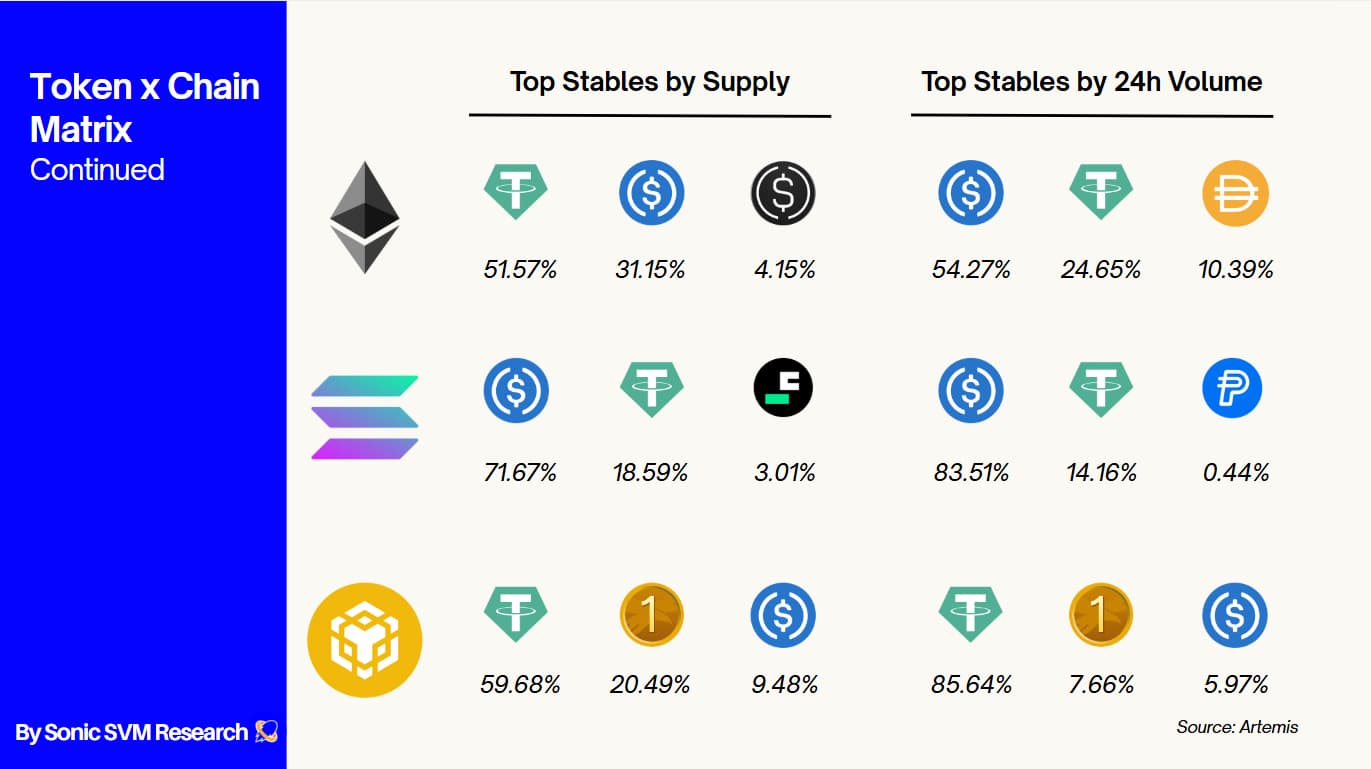Select the Tether icon above 51.57%
The height and width of the screenshot is (769, 1371).
click(516, 191)
